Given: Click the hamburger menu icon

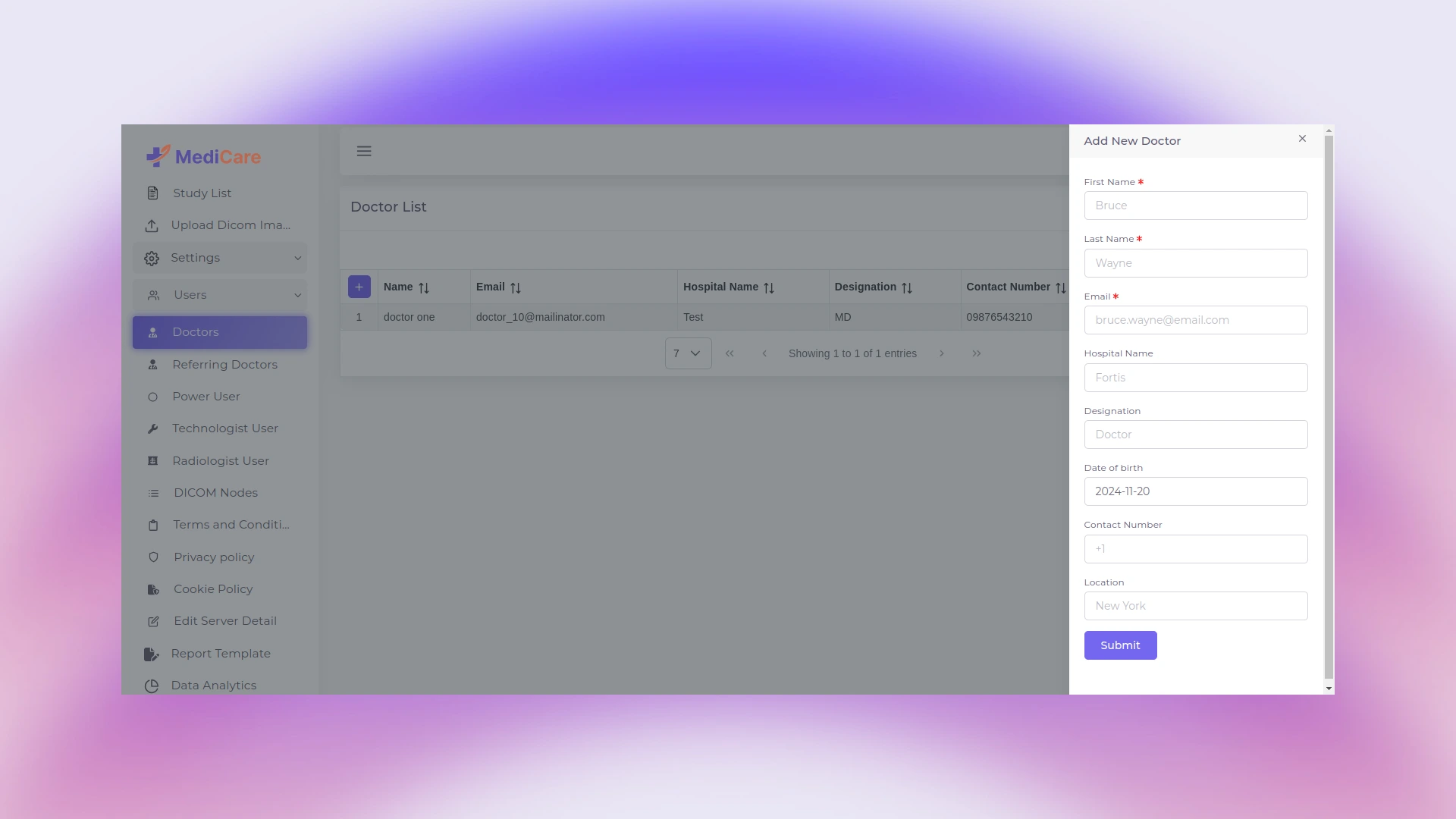Looking at the screenshot, I should tap(364, 151).
